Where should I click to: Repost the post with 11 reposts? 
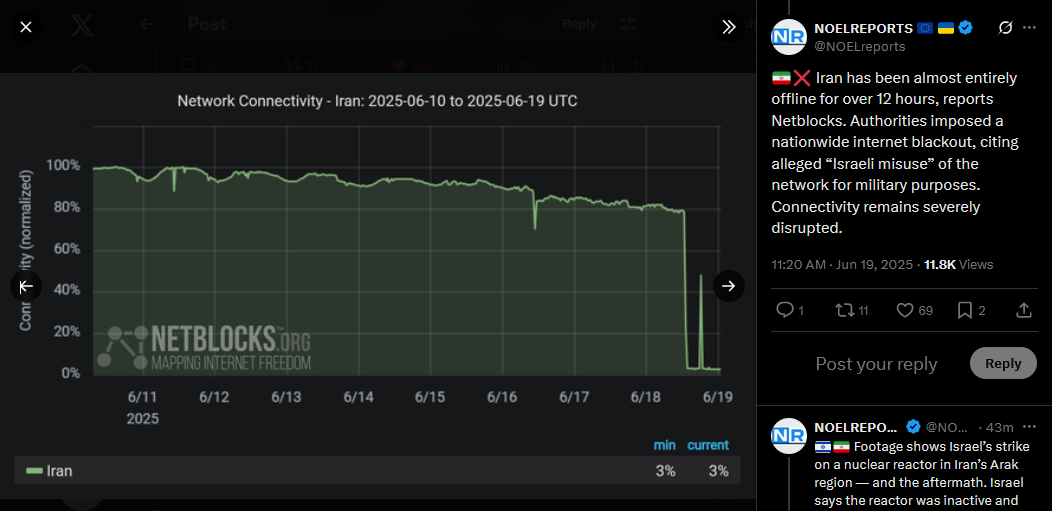pyautogui.click(x=851, y=310)
